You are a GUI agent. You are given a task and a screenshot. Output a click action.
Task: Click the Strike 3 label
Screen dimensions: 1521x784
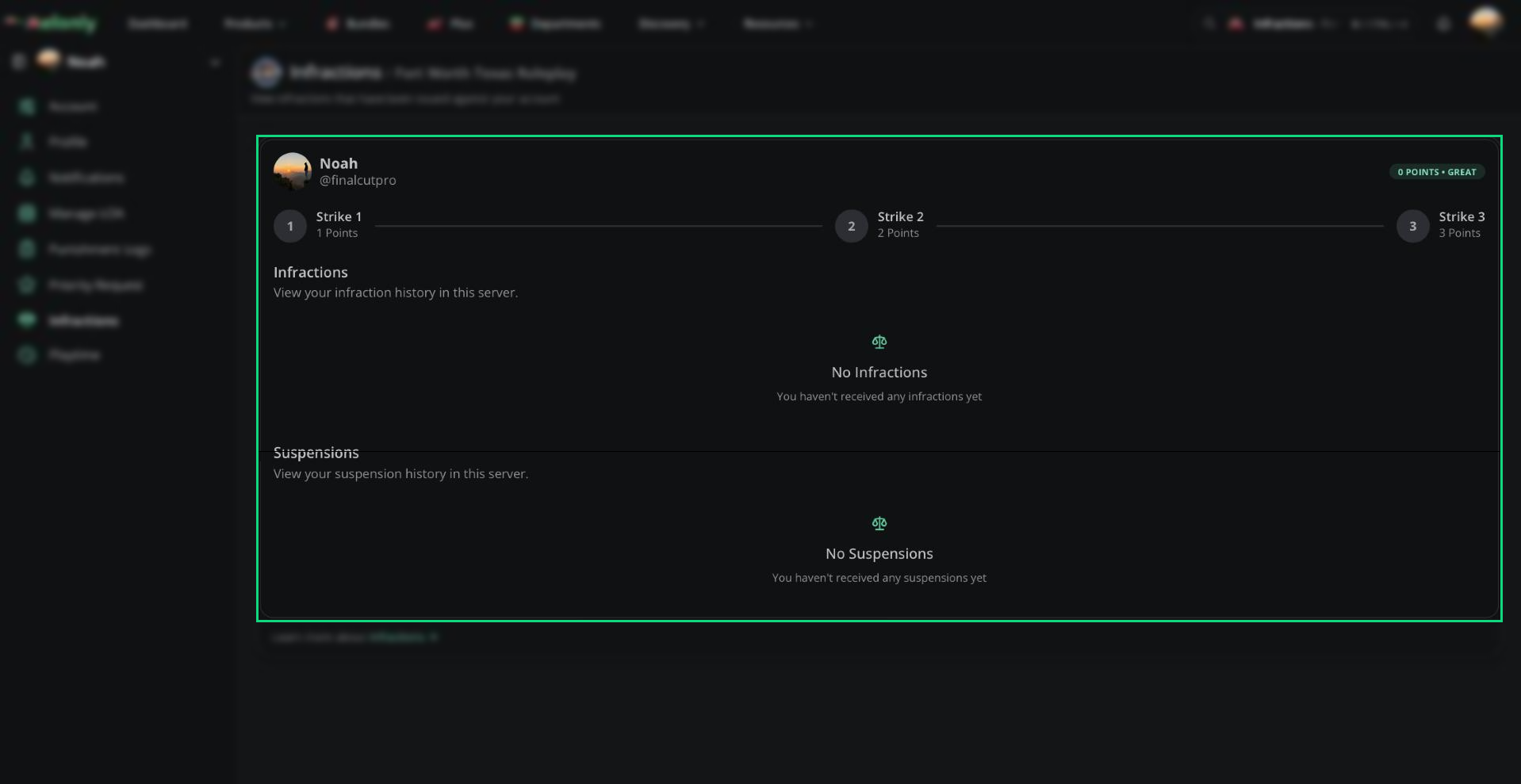click(x=1462, y=216)
